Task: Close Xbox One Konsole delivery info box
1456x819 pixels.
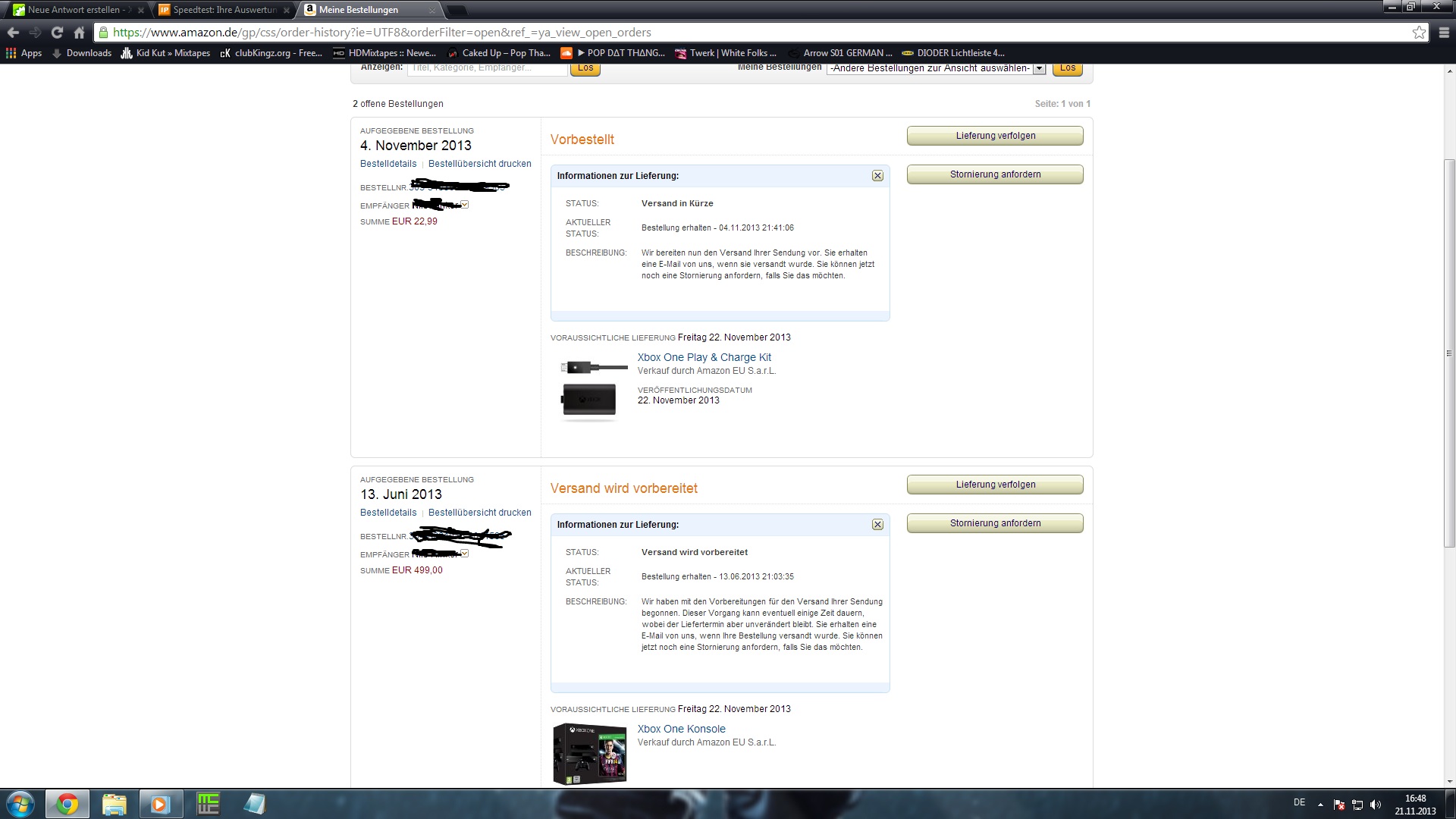Action: (x=877, y=525)
